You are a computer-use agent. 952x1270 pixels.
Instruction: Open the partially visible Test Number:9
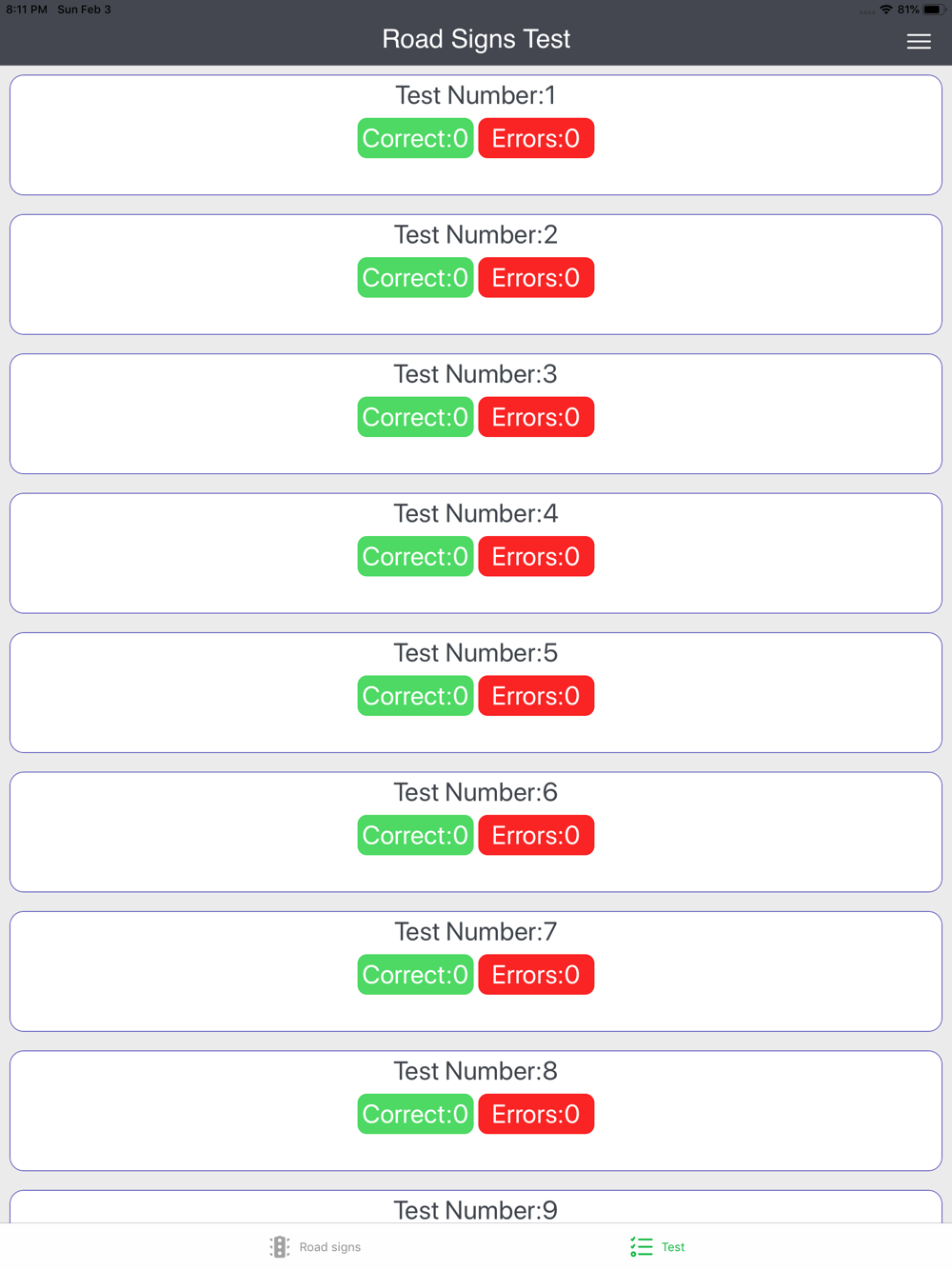476,1207
